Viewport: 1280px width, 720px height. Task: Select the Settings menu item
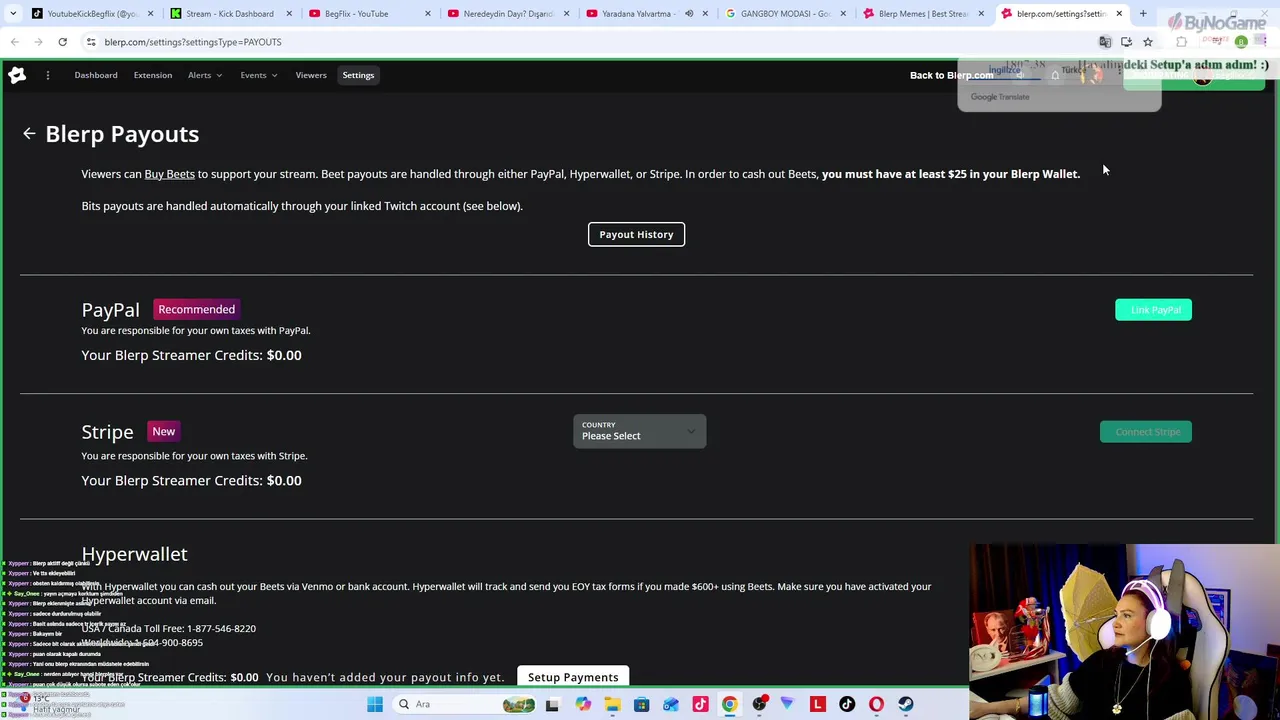pos(358,75)
